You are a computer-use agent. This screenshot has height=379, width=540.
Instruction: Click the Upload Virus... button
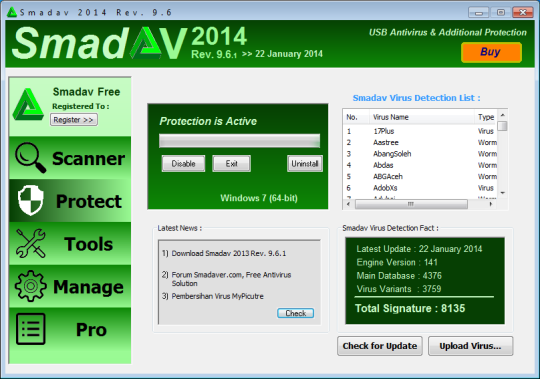[x=470, y=346]
